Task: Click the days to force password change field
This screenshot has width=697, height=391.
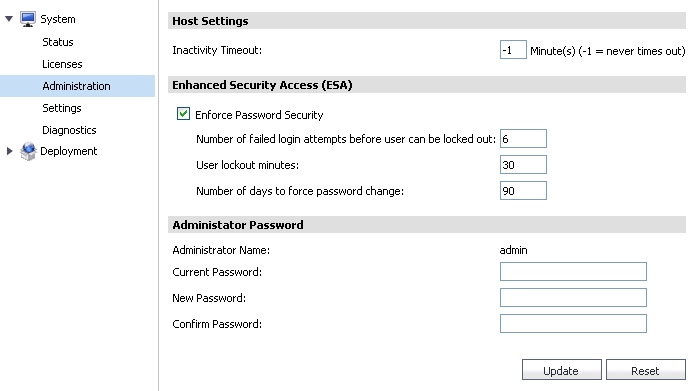Action: point(523,191)
